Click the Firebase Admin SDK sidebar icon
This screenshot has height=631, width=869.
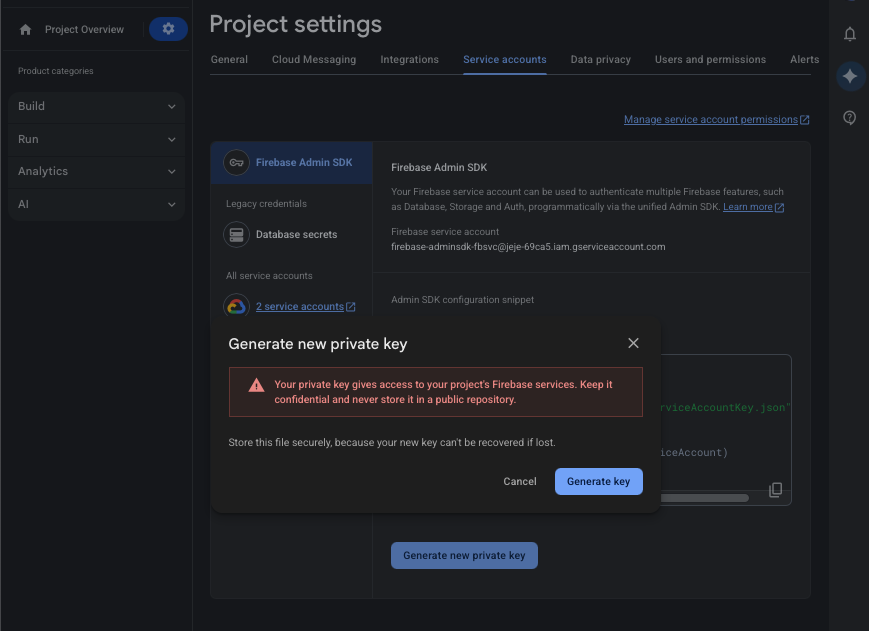(x=237, y=161)
